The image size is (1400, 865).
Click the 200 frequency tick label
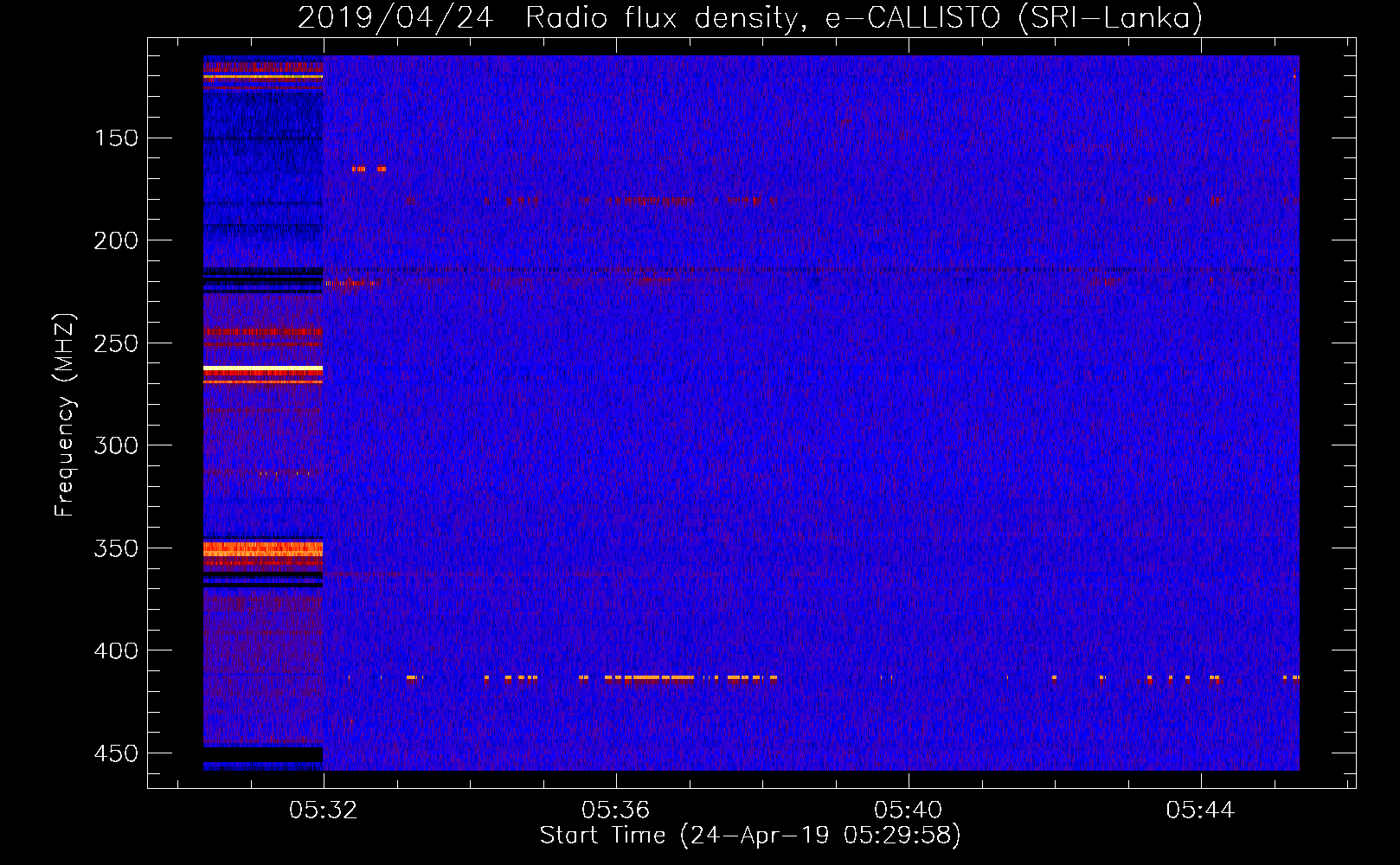pyautogui.click(x=116, y=240)
